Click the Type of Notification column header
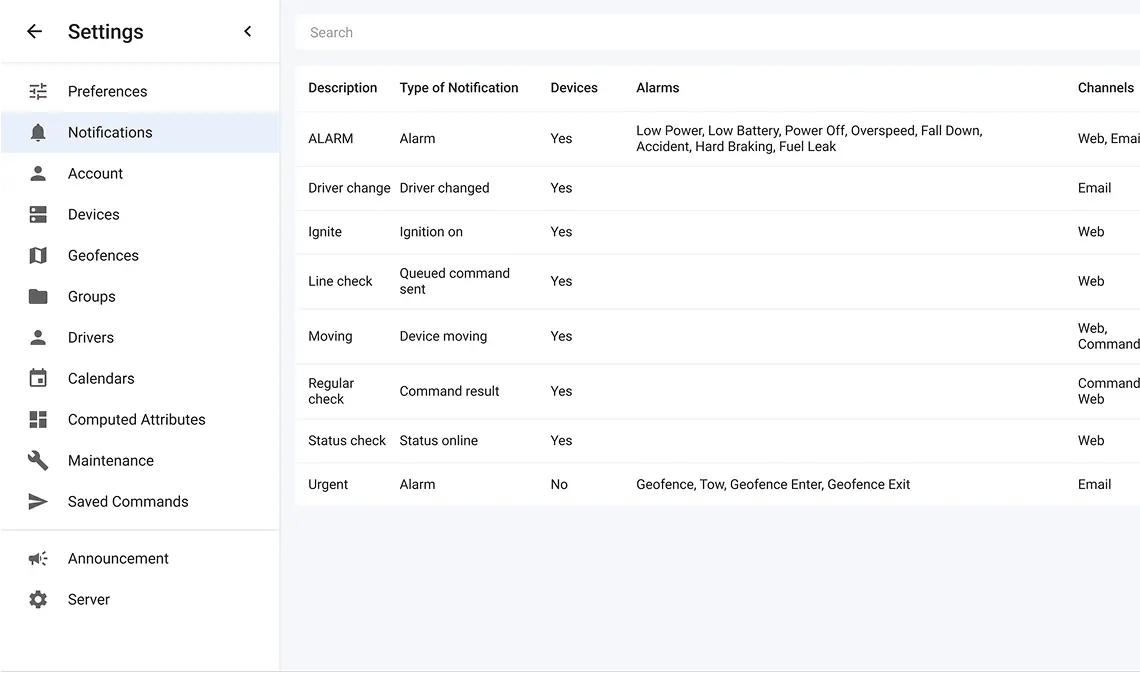The height and width of the screenshot is (674, 1140). [x=459, y=87]
